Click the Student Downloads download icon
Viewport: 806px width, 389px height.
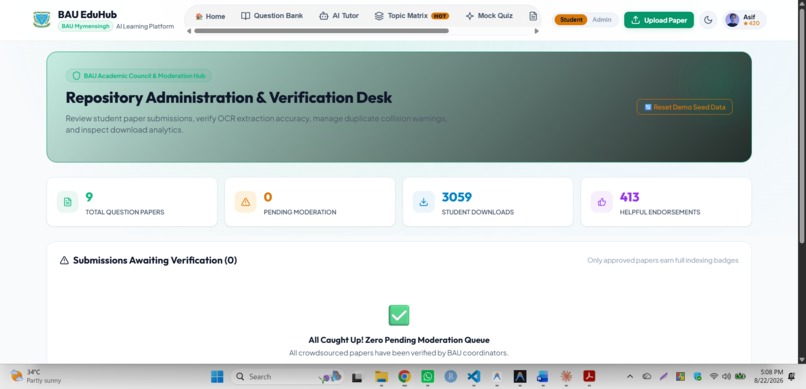[424, 202]
